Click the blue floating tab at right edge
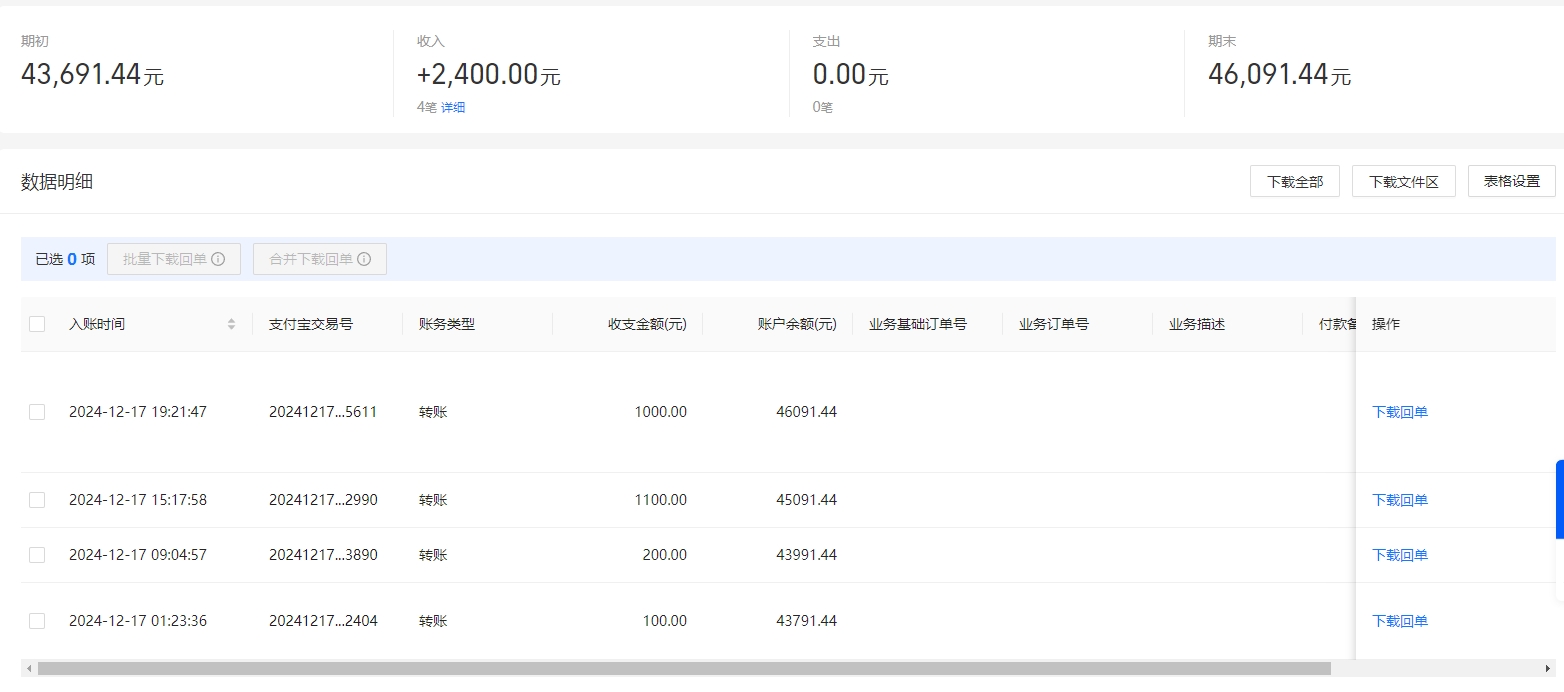The image size is (1564, 692). [x=1559, y=499]
